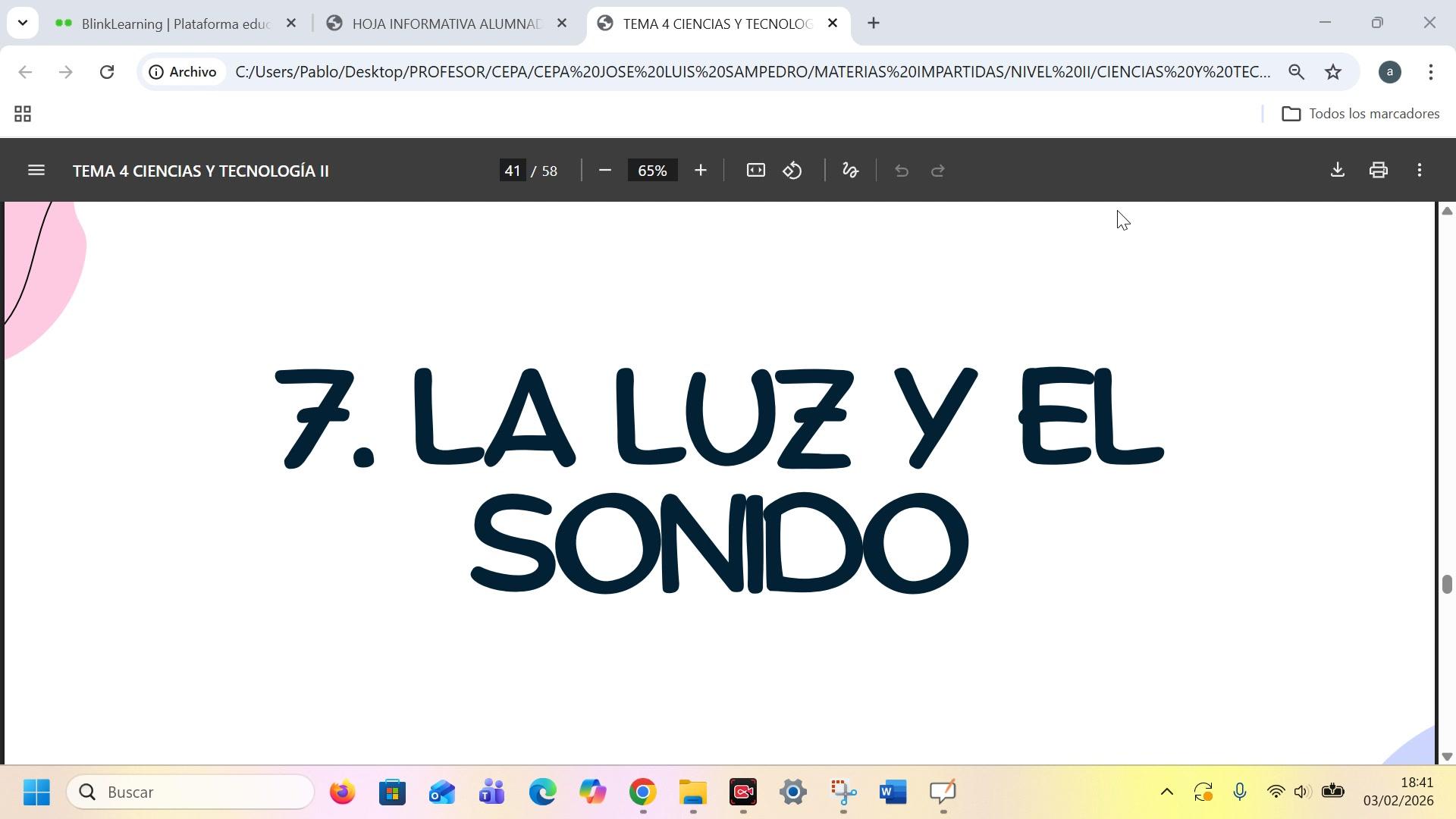The image size is (1456, 819).
Task: Open PDF viewer more actions menu
Action: (x=1419, y=171)
